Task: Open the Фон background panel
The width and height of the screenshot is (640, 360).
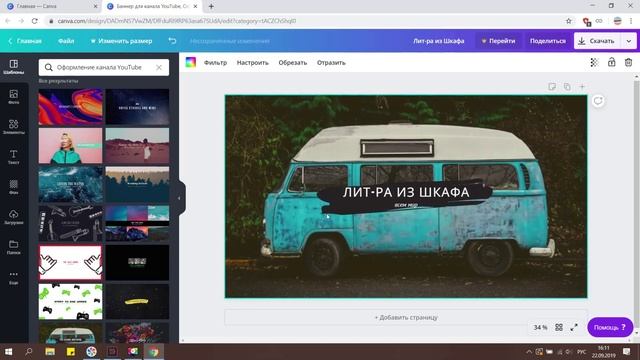Action: pos(13,187)
